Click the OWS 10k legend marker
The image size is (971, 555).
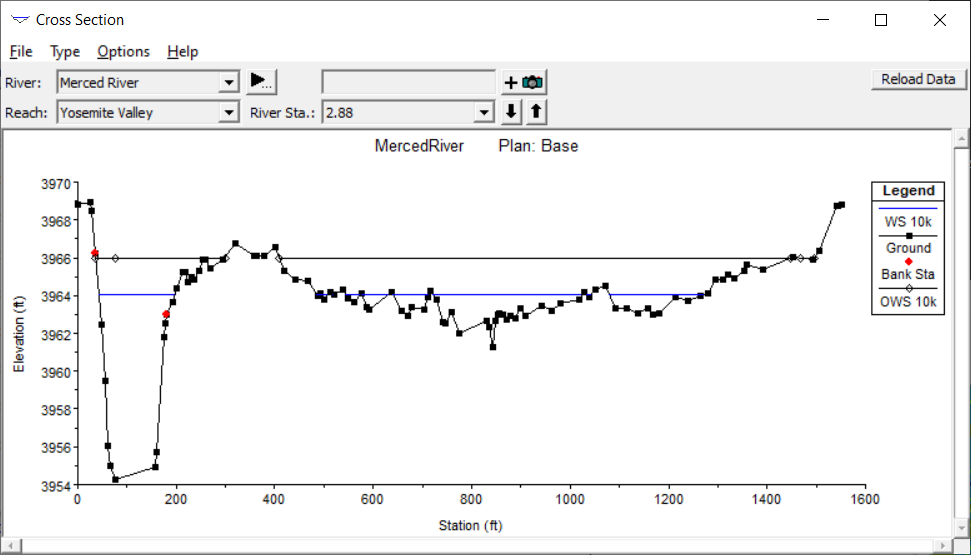coord(907,288)
